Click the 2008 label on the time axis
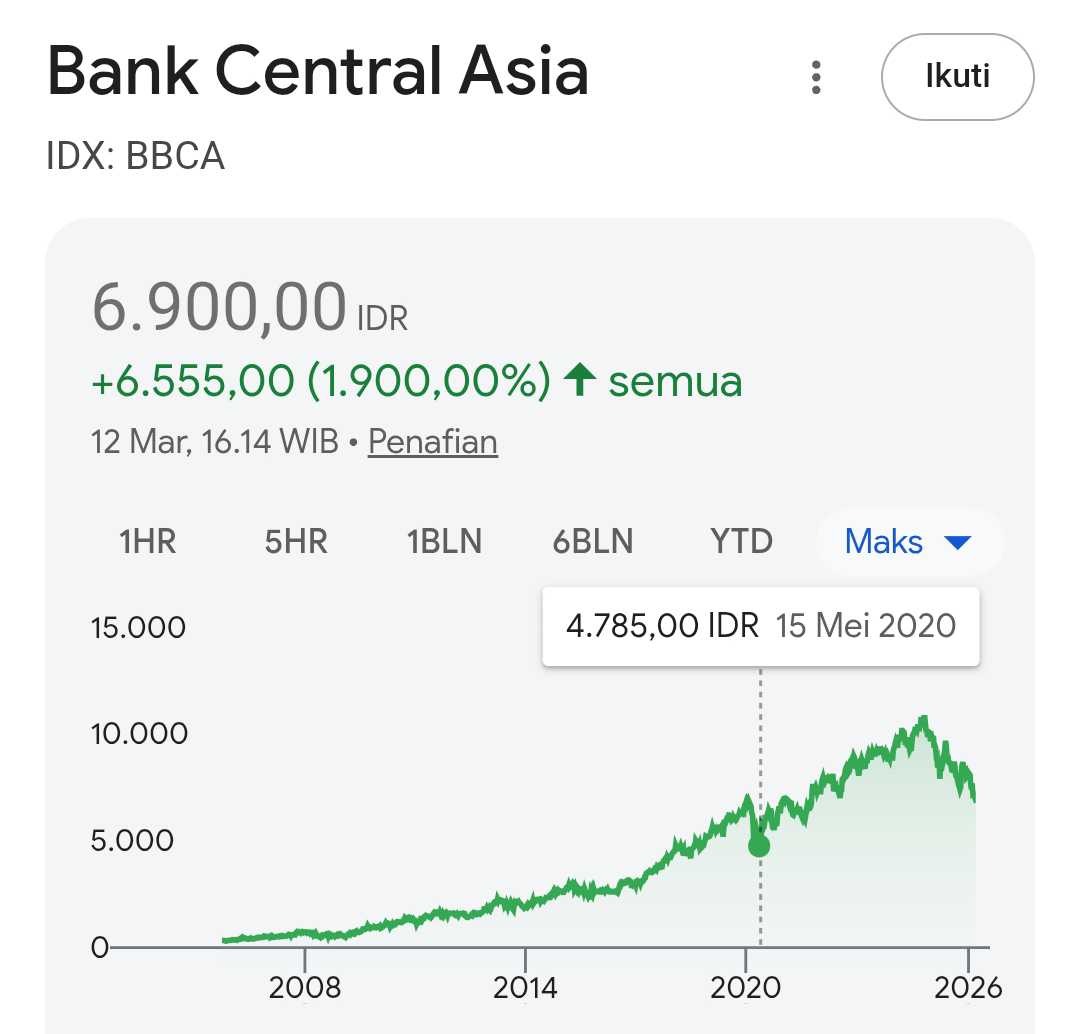Screen dimensions: 1080x1034 coord(305,987)
